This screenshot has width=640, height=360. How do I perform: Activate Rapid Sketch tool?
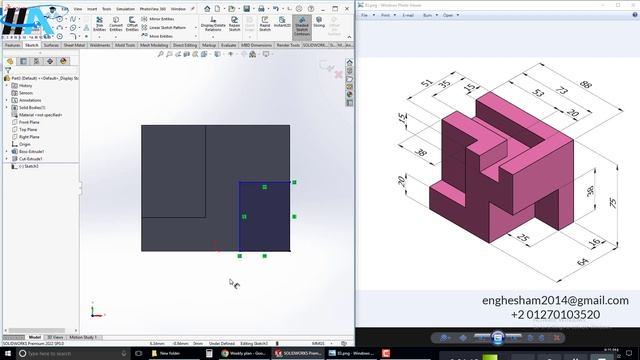coord(265,24)
